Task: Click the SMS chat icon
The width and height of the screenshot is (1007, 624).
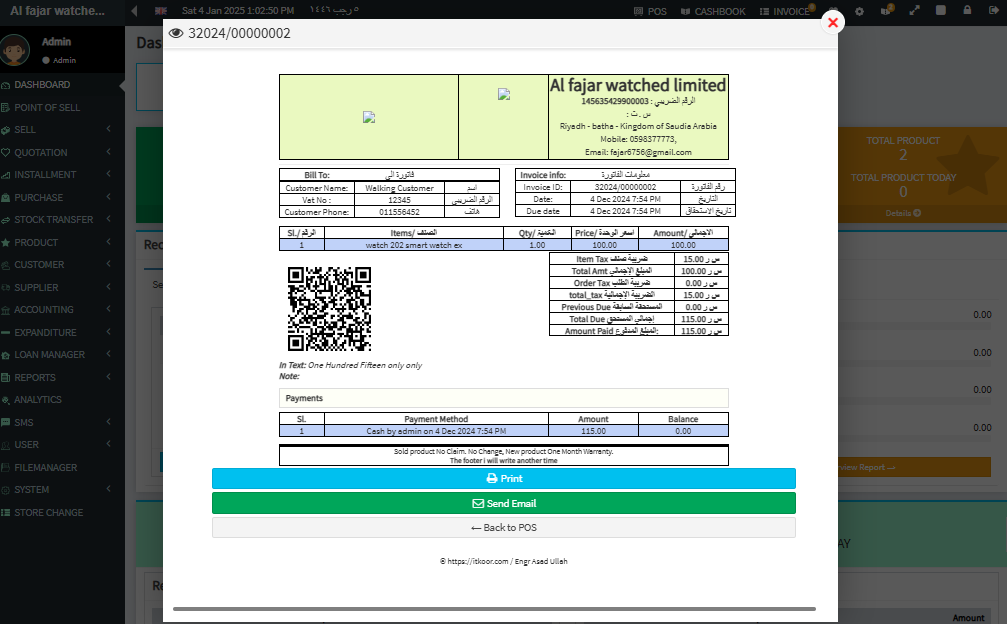Action: (6, 422)
